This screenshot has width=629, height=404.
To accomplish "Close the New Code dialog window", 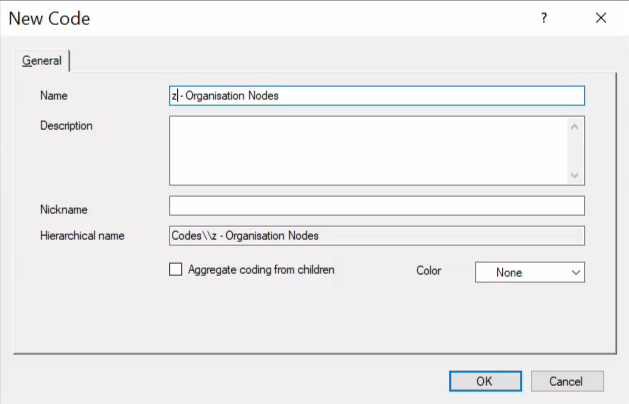I will click(x=601, y=18).
